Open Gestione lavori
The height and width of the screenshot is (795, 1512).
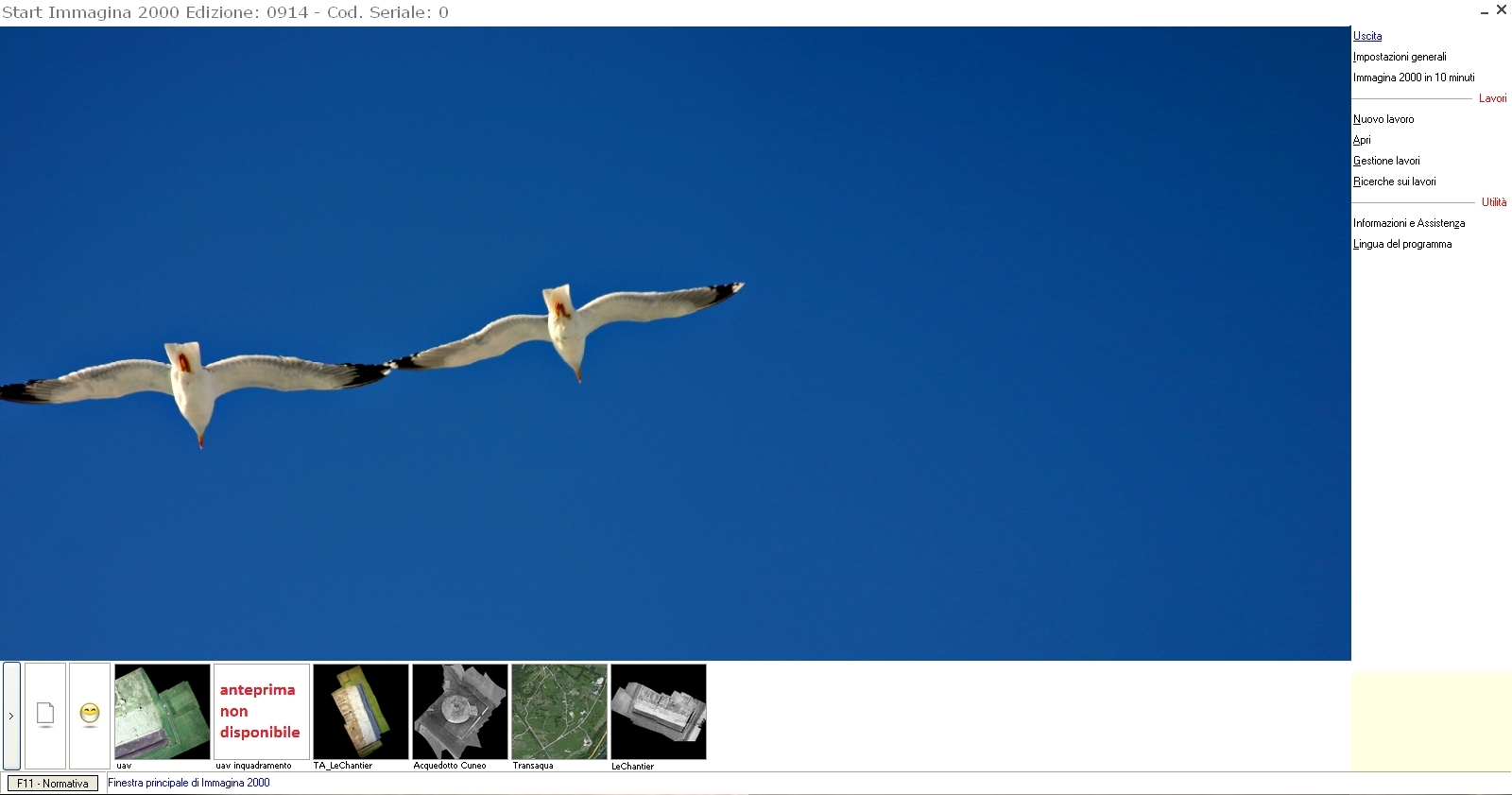pyautogui.click(x=1386, y=161)
